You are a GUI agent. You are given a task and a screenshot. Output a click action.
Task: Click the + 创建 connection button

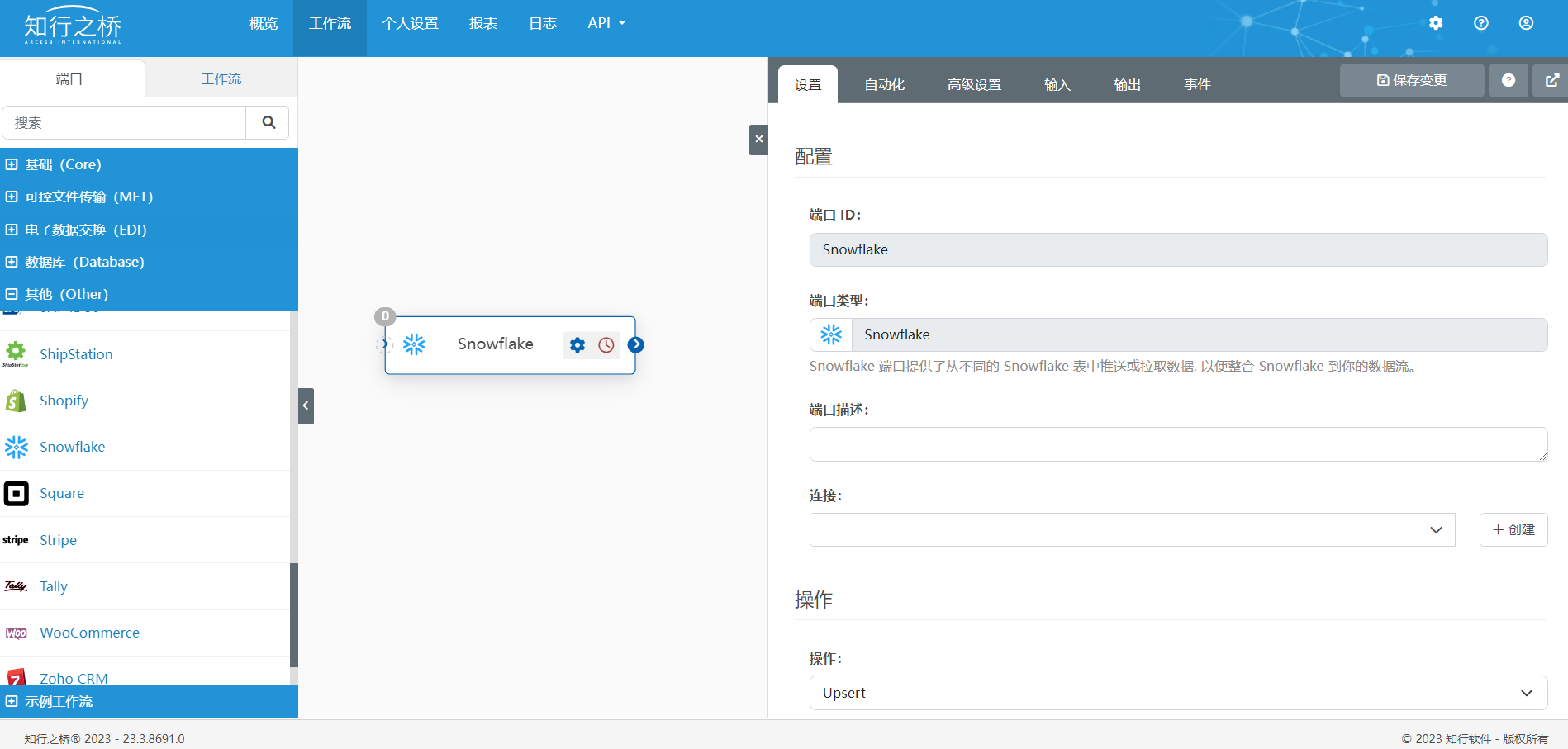pos(1513,529)
